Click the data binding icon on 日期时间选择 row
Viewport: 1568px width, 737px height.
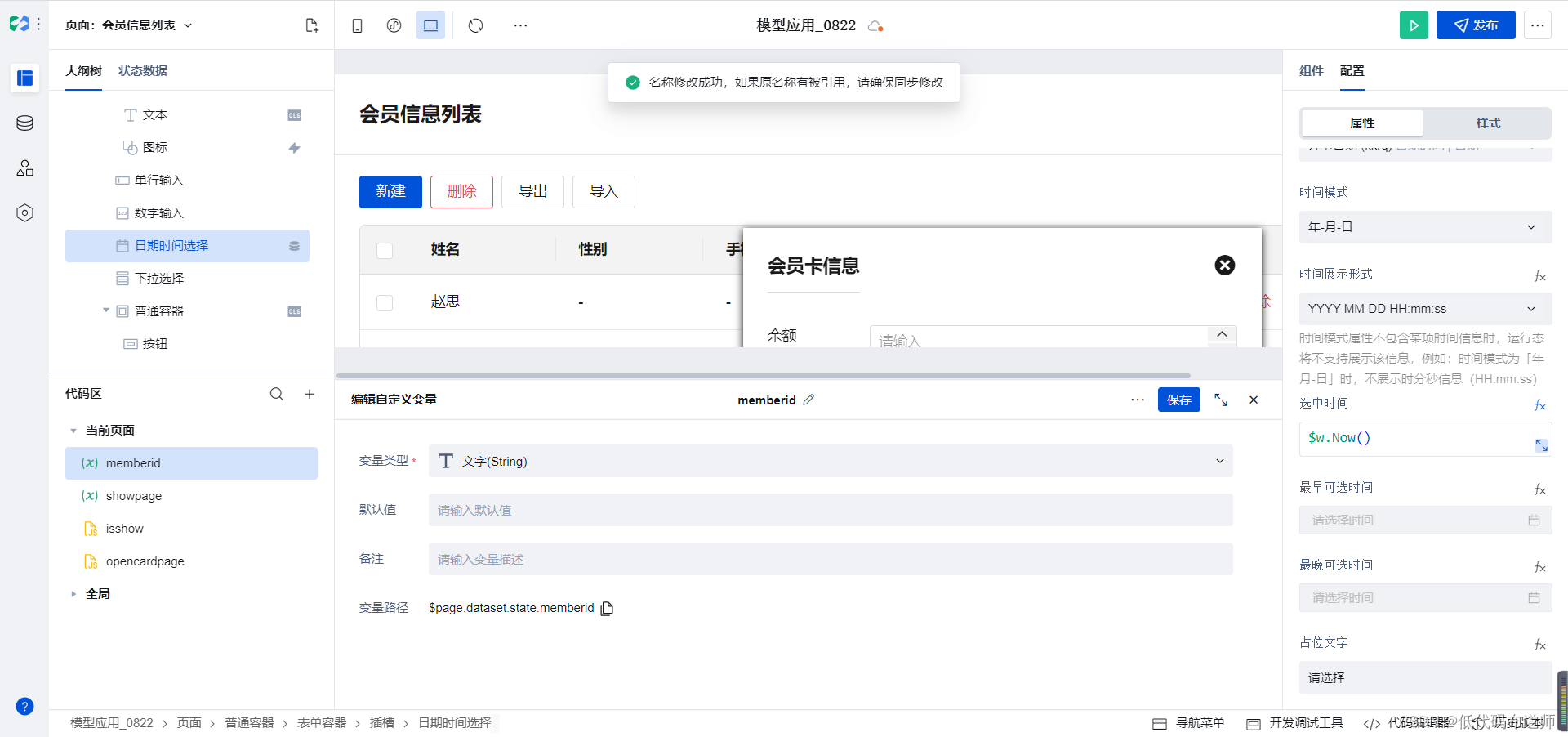294,246
